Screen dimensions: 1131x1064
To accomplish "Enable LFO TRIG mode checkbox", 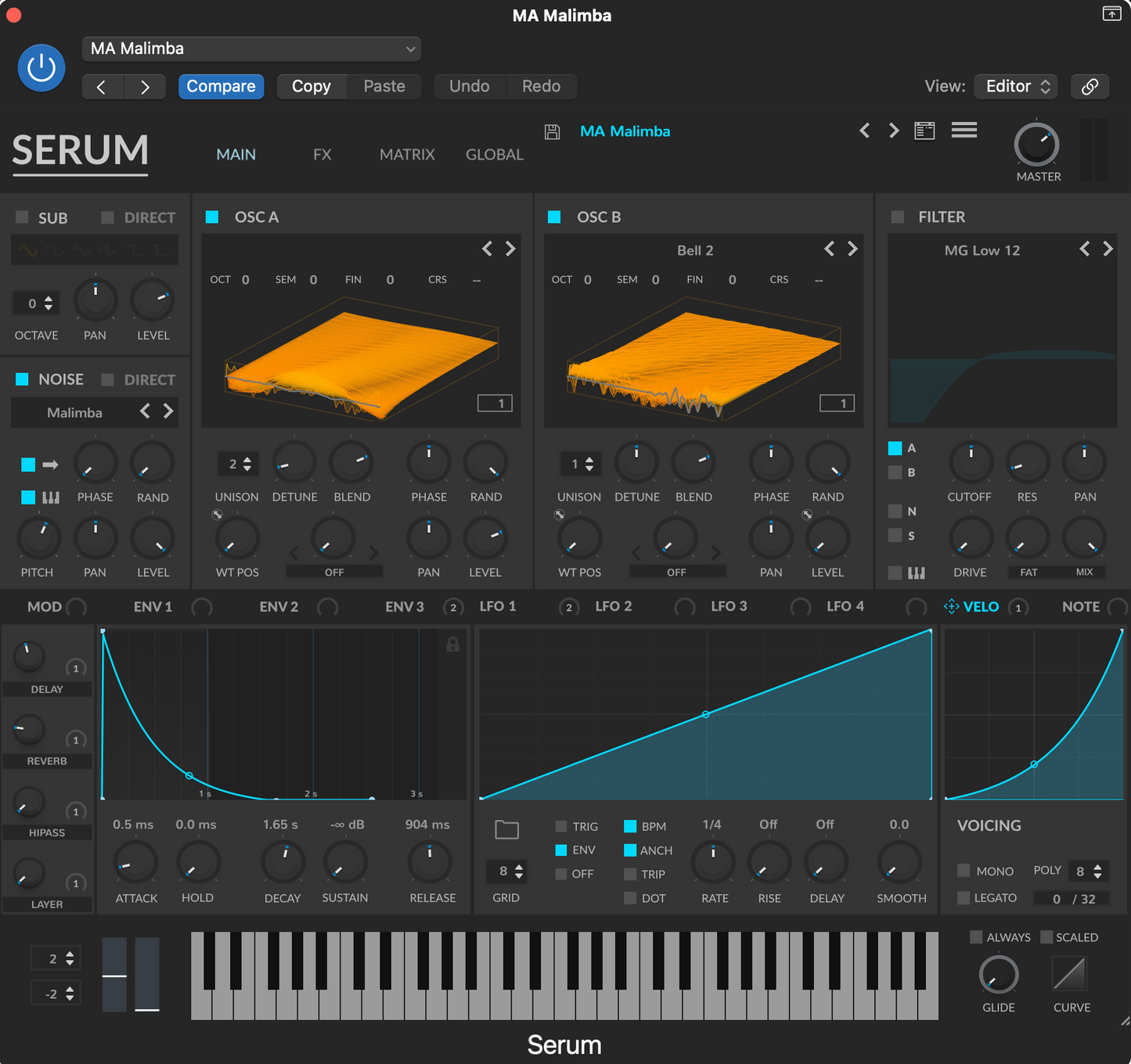I will (561, 826).
